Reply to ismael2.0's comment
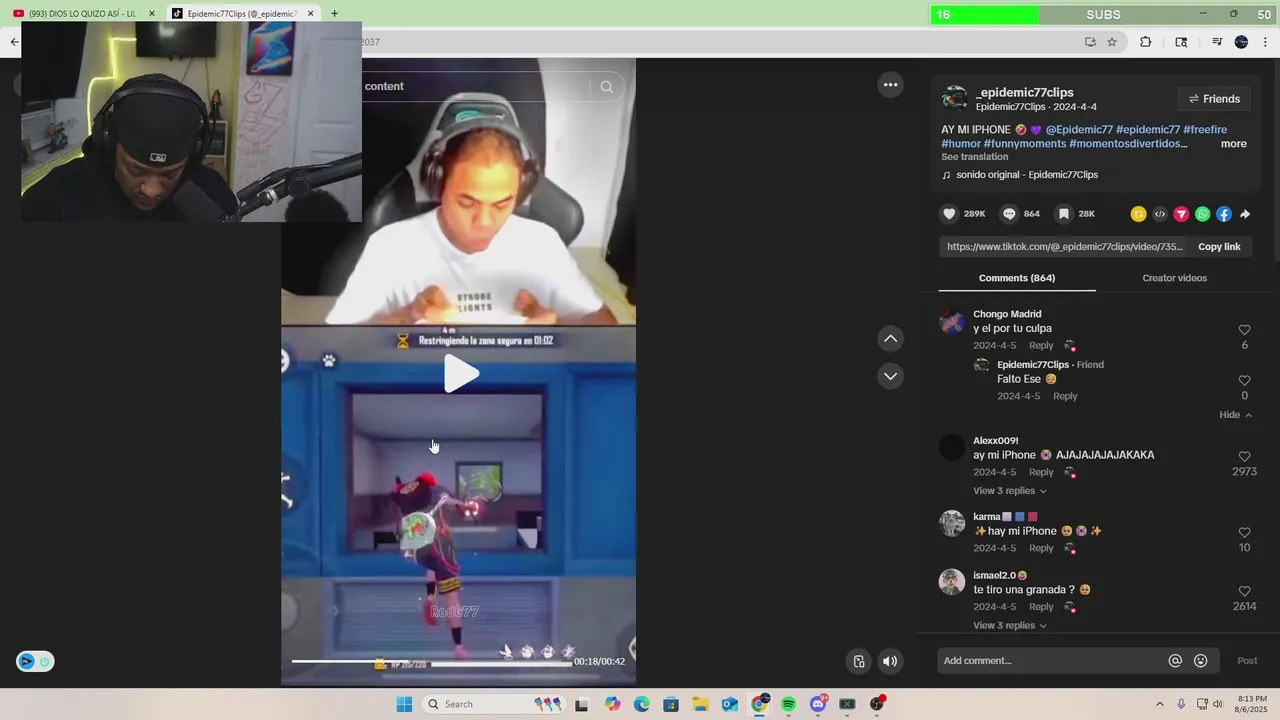Screen dimensions: 1280x720 [1041, 607]
